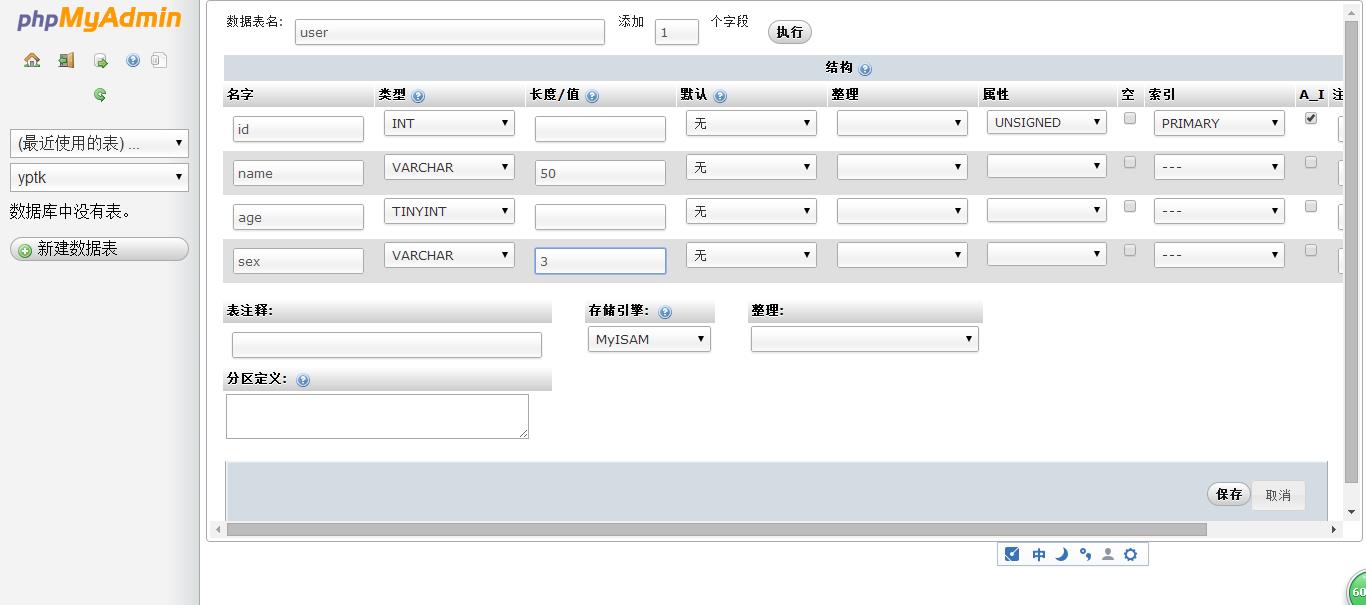
Task: Click the length field for age row
Action: (600, 217)
